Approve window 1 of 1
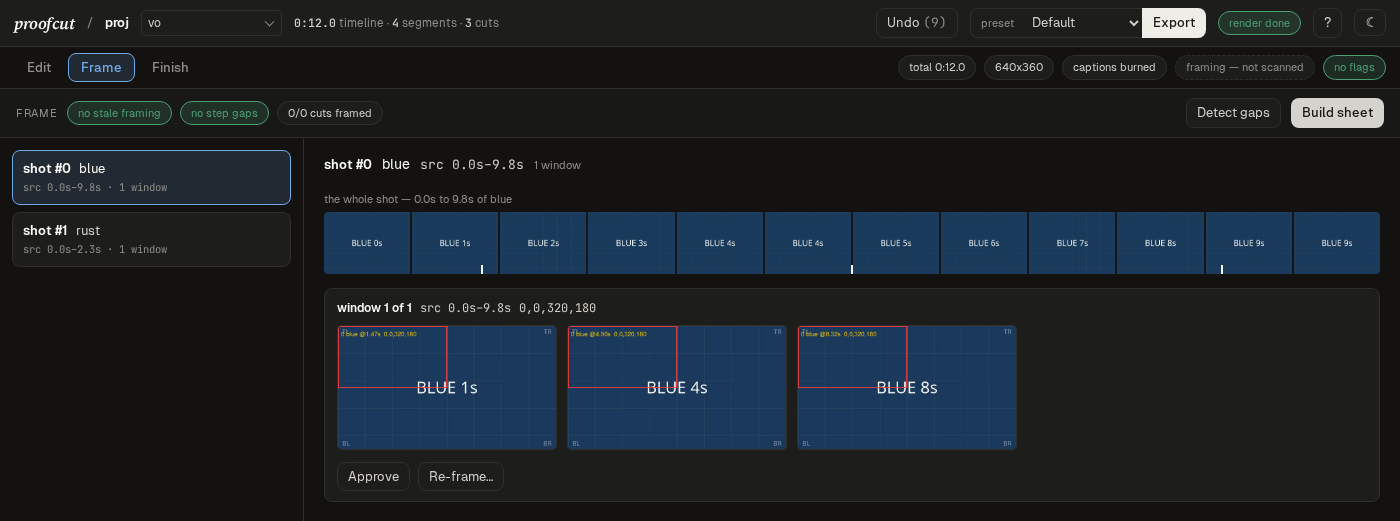The image size is (1400, 521). click(373, 477)
